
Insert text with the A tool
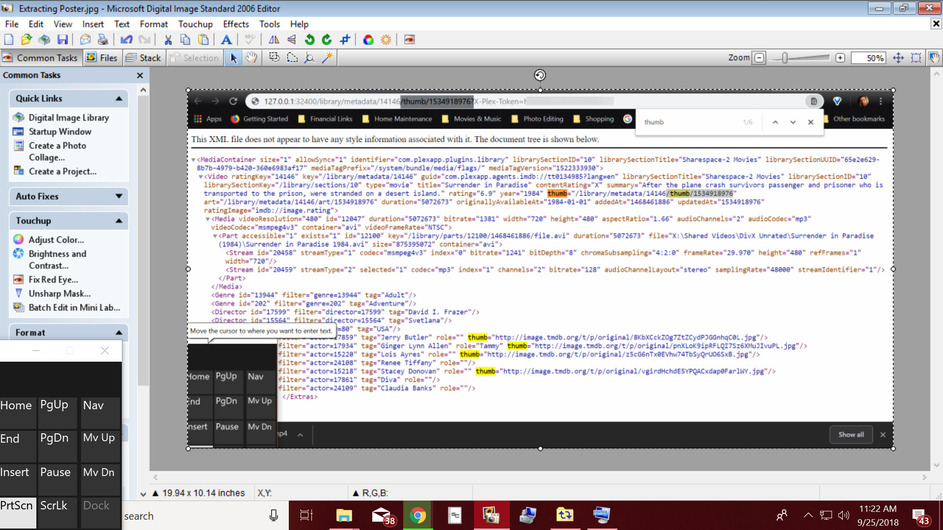pos(226,40)
